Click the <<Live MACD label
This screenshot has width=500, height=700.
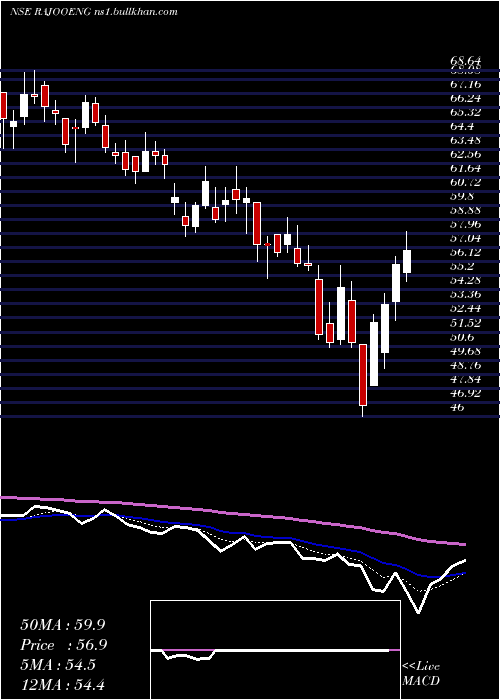[421, 674]
